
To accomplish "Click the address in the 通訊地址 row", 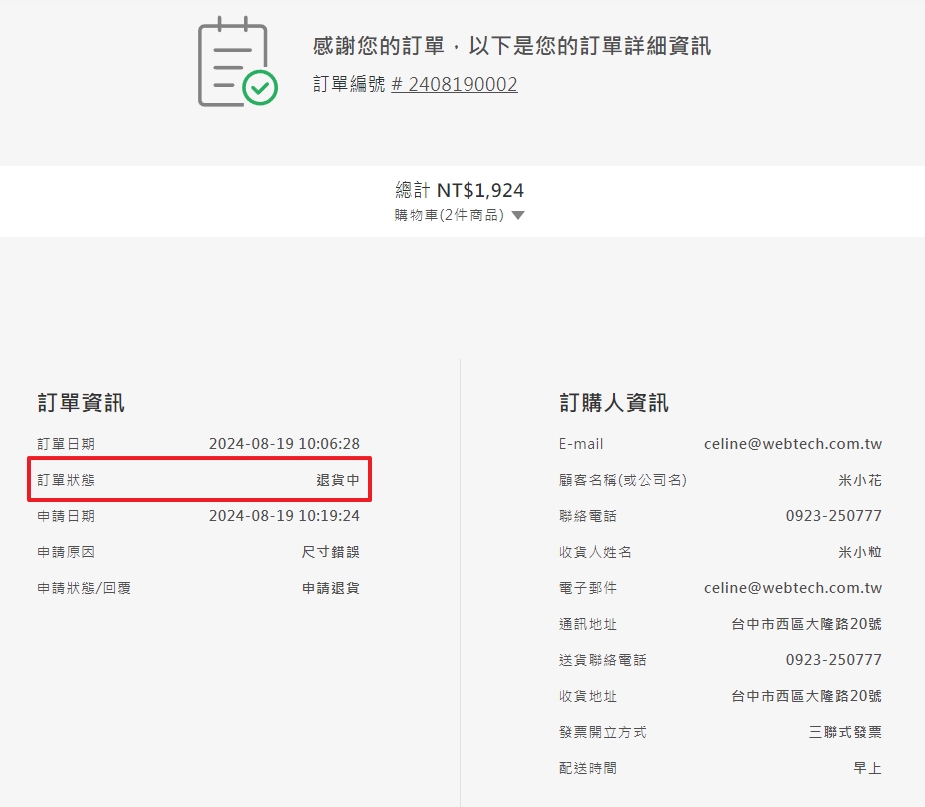I will click(x=806, y=624).
